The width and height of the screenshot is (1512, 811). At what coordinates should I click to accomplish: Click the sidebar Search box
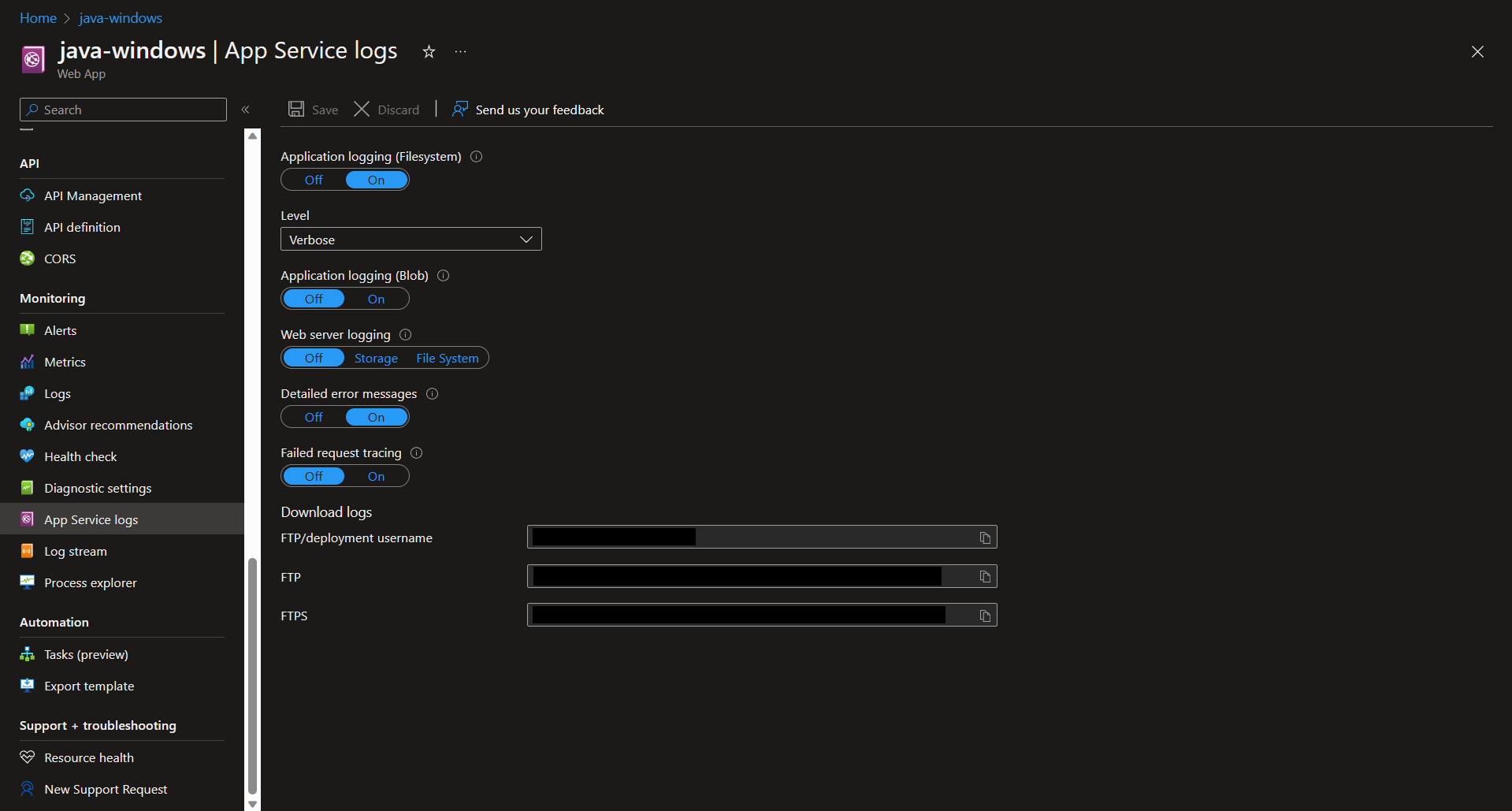[x=123, y=110]
